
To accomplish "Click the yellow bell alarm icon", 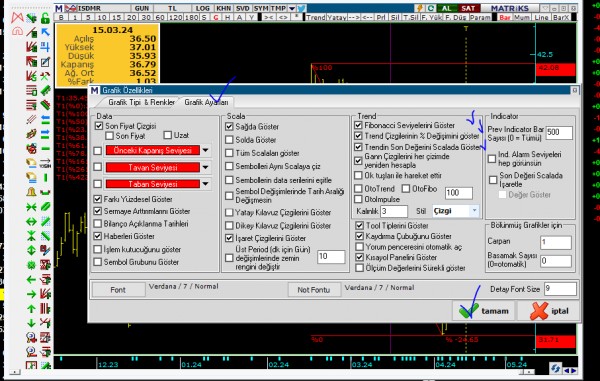I will (x=31, y=192).
